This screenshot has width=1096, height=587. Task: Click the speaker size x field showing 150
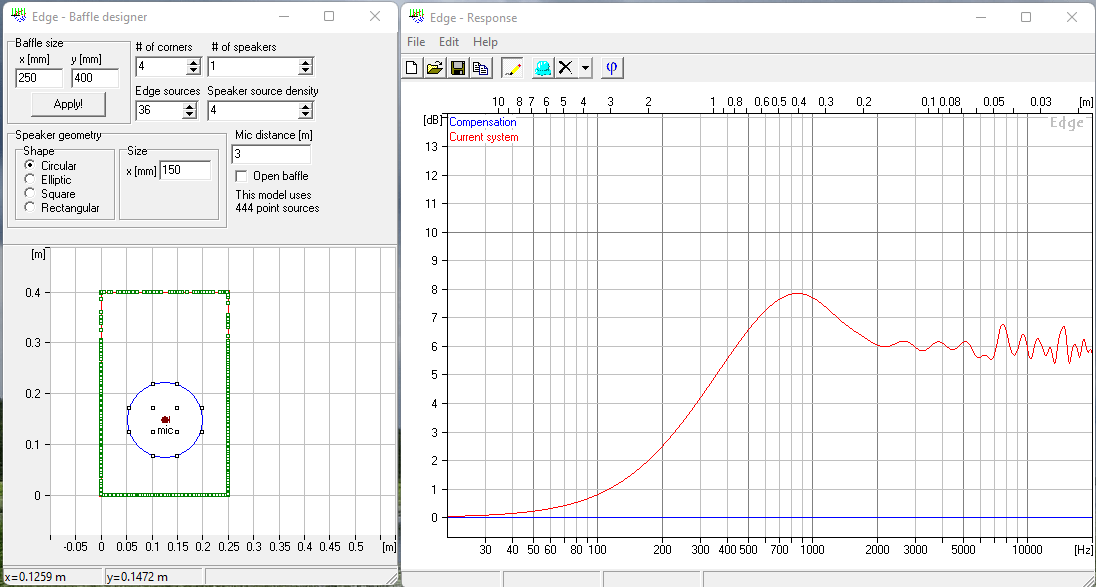pyautogui.click(x=185, y=170)
